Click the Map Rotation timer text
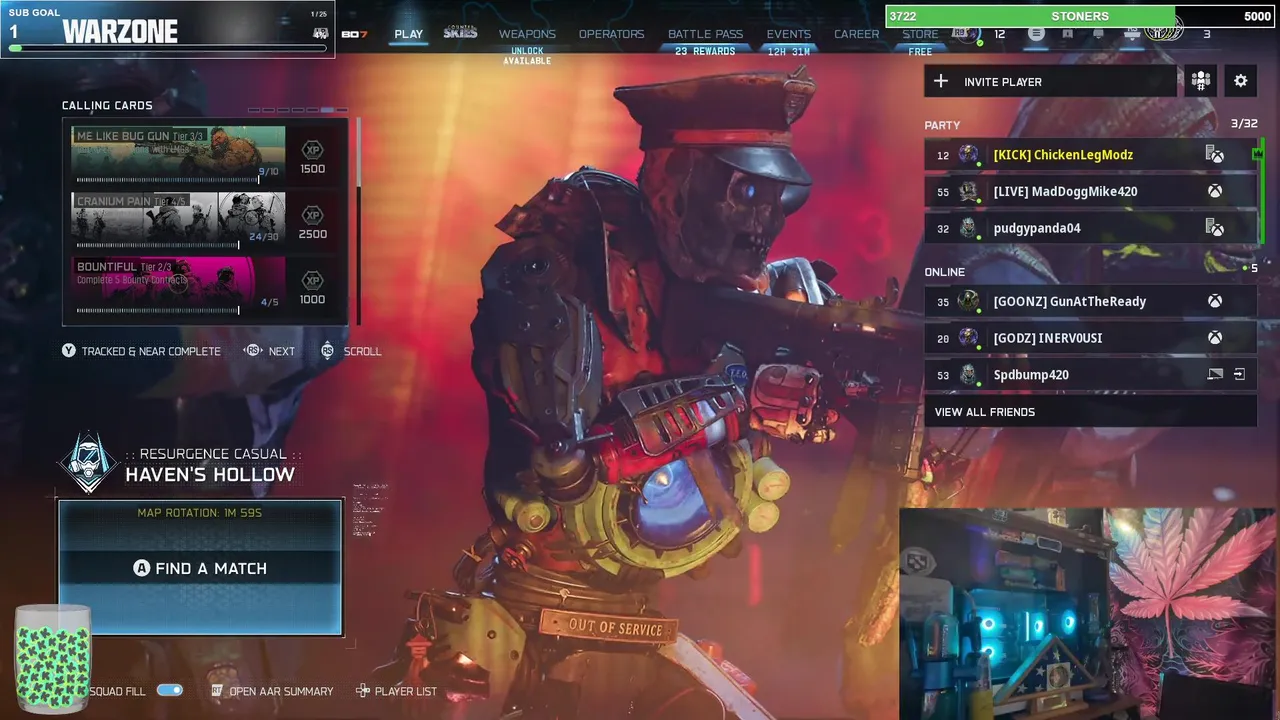1280x720 pixels. [x=200, y=513]
